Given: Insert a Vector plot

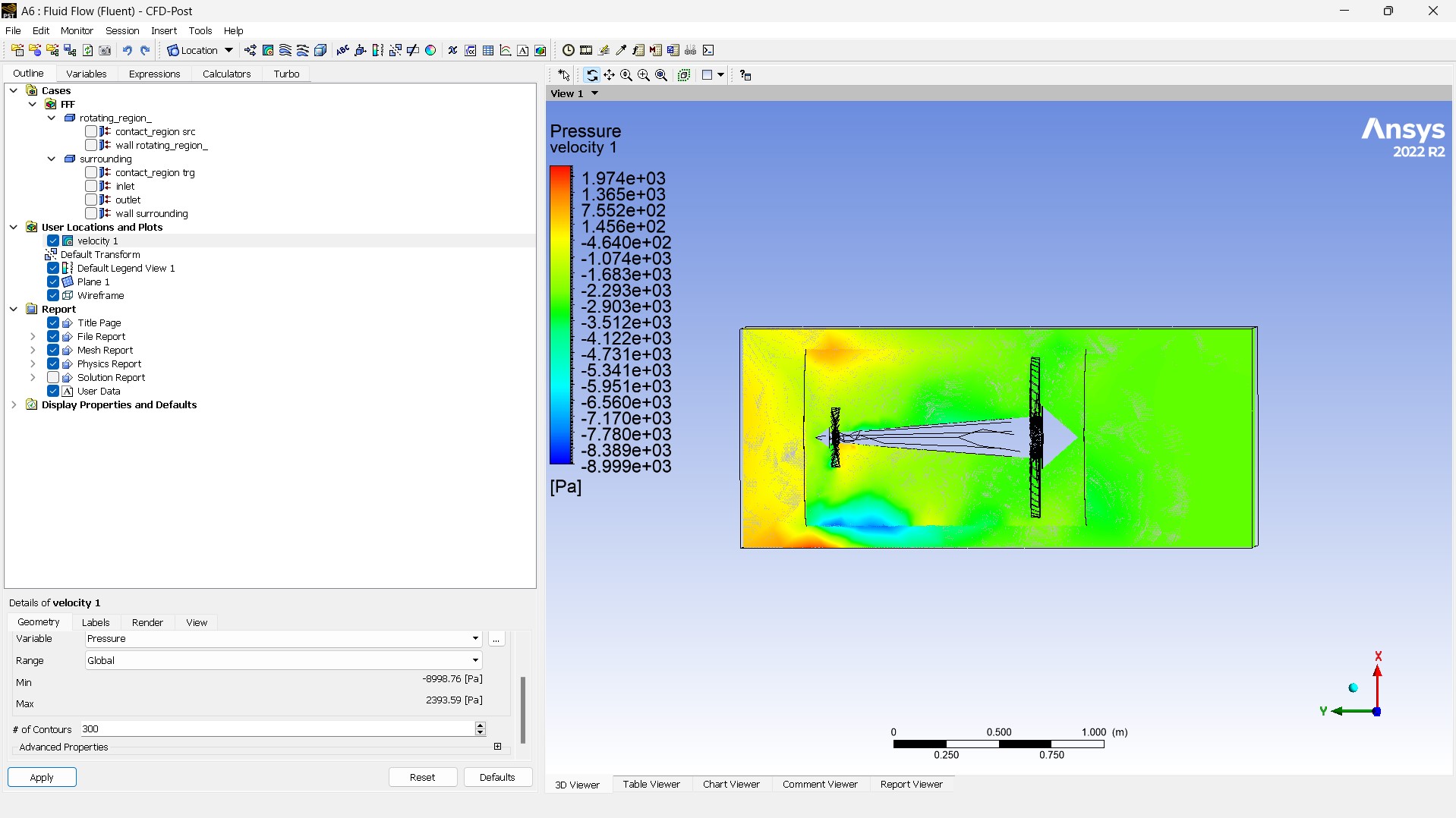Looking at the screenshot, I should point(251,50).
